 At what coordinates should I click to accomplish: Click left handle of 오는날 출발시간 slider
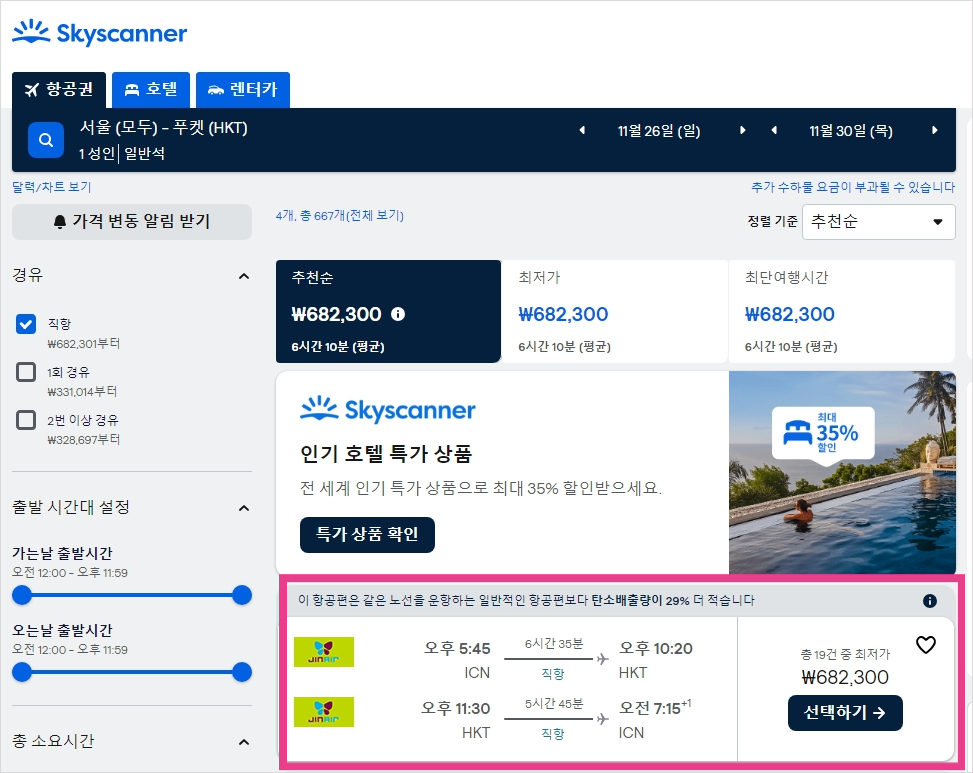[x=22, y=672]
